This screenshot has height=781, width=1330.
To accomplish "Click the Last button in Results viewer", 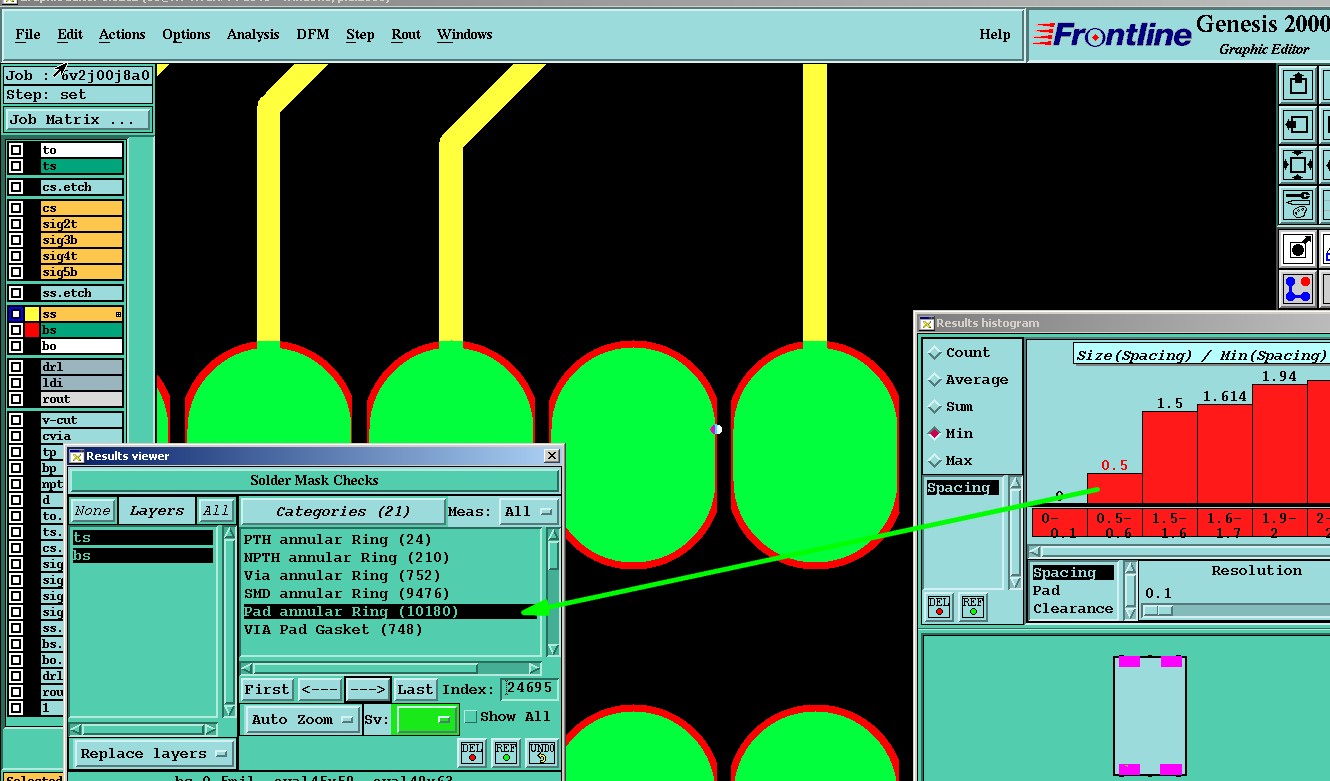I will pyautogui.click(x=415, y=689).
